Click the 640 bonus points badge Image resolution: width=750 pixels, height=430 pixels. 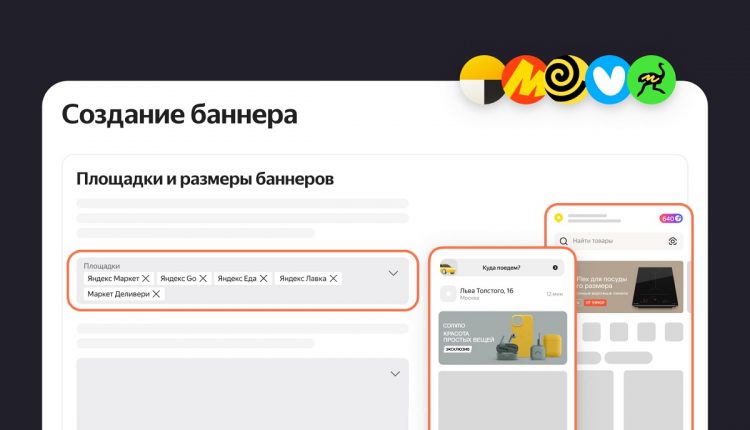coord(671,219)
